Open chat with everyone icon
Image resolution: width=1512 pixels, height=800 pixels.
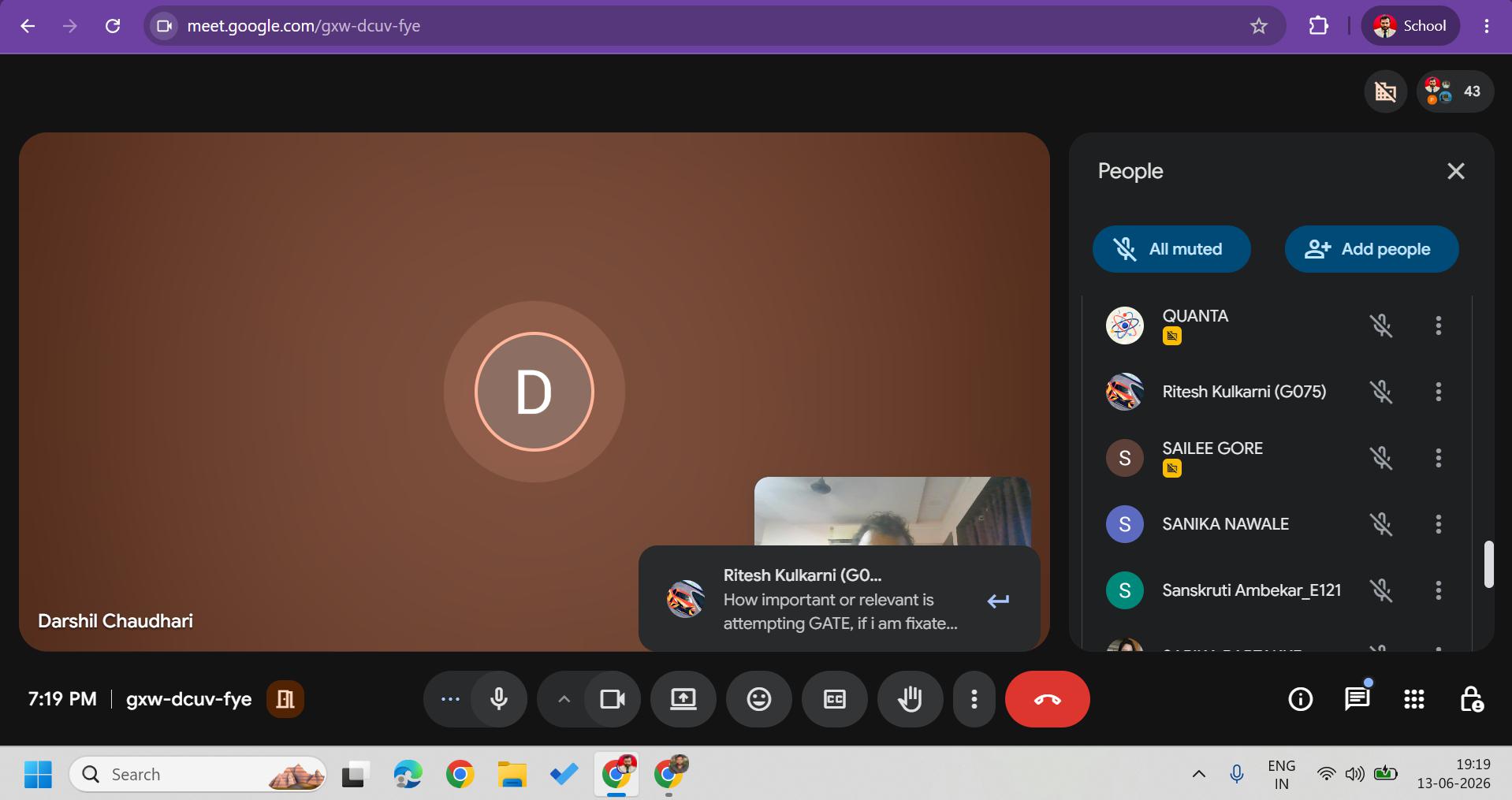pyautogui.click(x=1357, y=699)
